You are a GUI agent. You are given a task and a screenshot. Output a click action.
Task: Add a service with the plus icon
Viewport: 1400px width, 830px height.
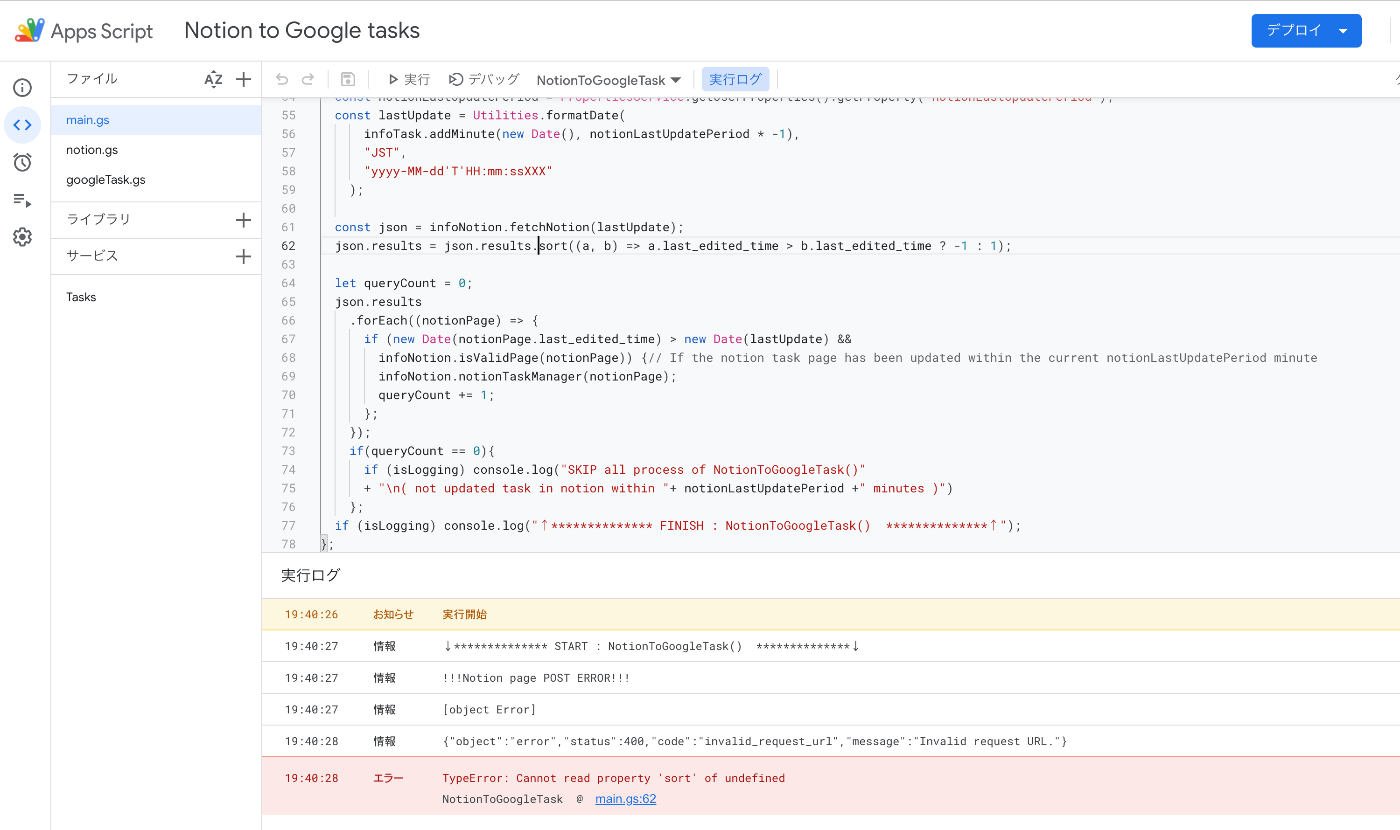[243, 257]
